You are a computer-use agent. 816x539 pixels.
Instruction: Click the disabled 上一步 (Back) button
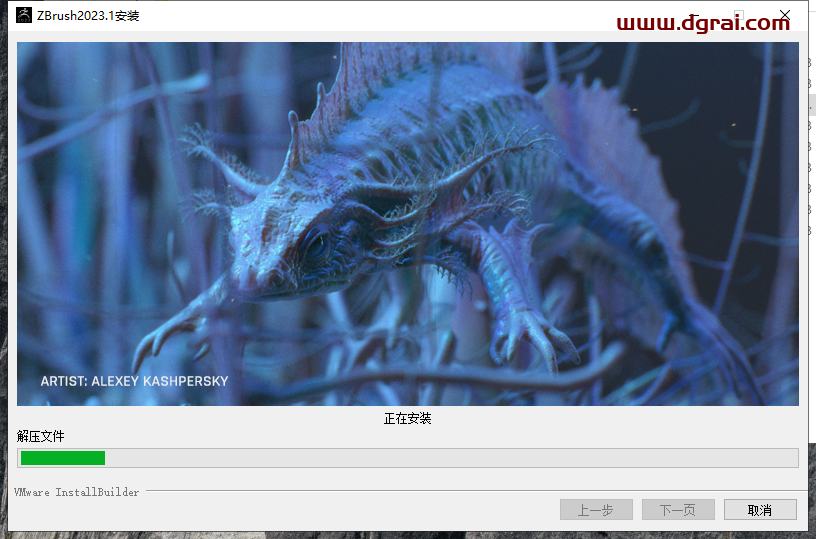point(596,510)
